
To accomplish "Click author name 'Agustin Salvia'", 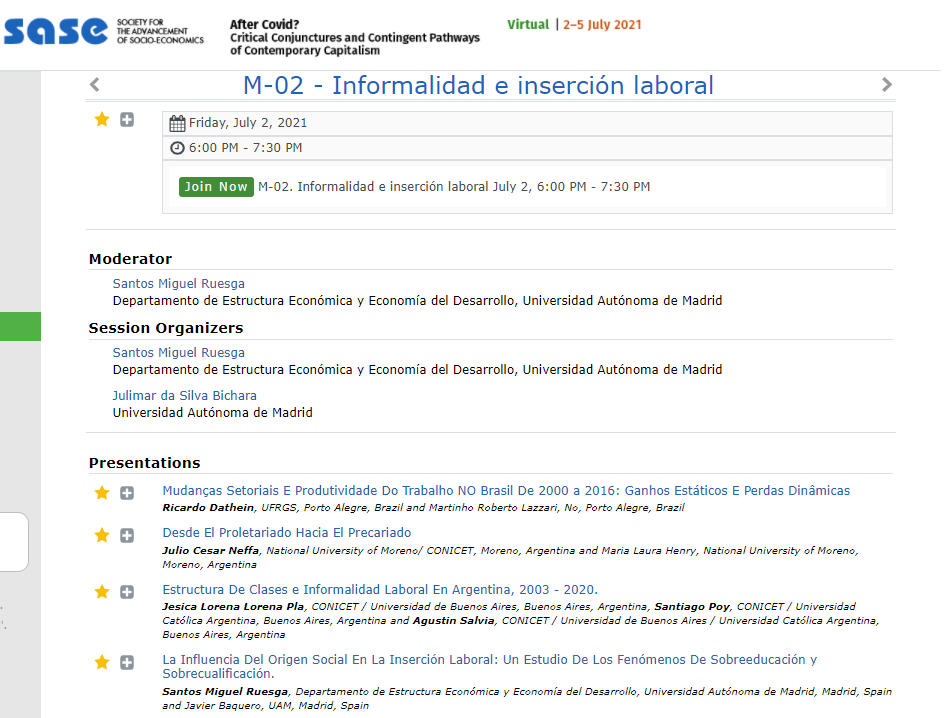I will (454, 621).
